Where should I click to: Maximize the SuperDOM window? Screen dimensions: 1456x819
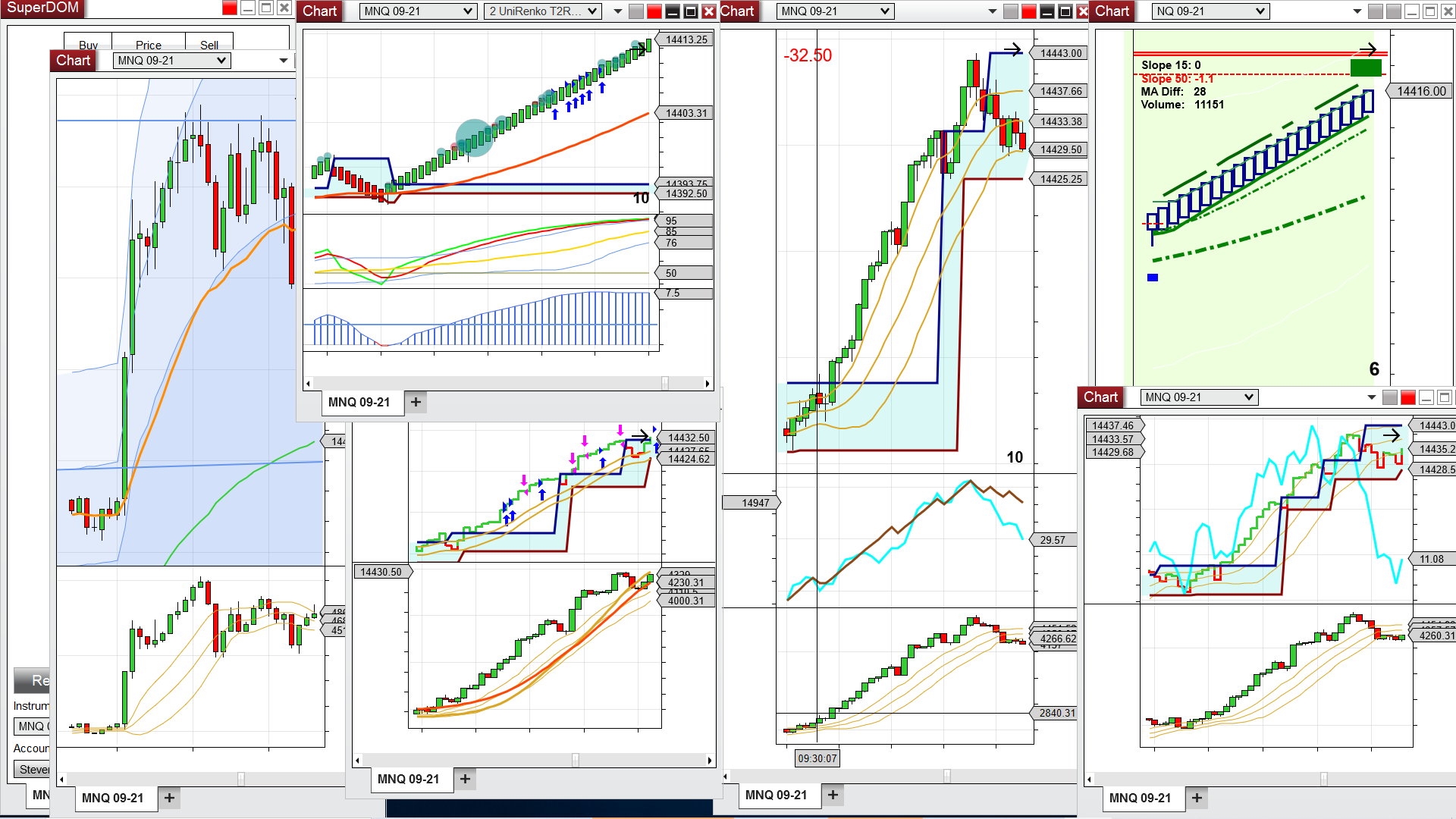266,8
